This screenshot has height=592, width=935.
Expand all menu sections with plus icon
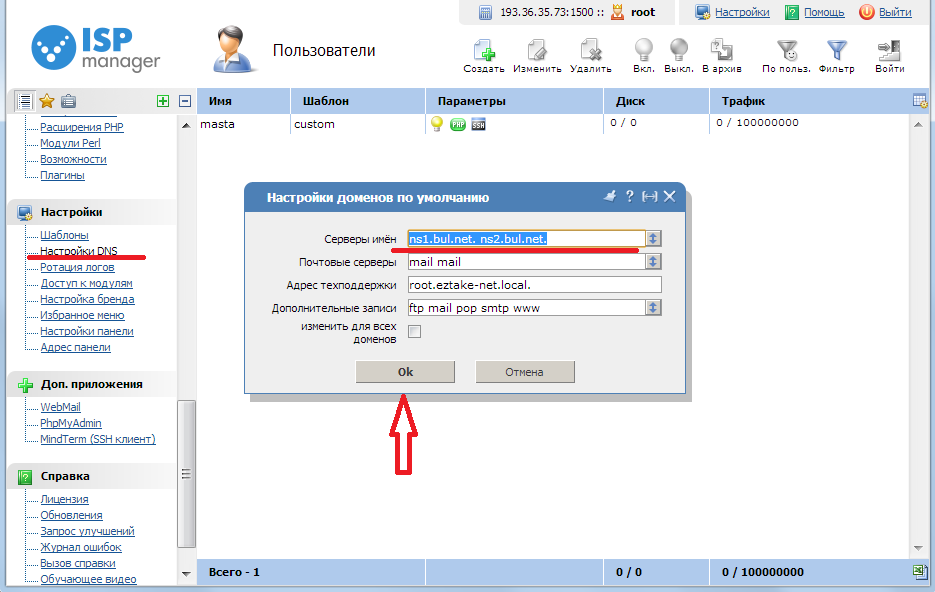163,101
